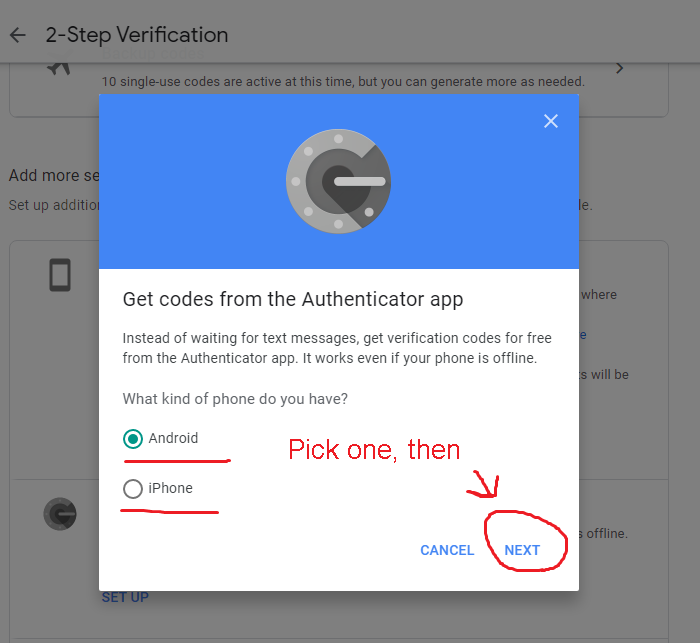
Task: Click the blue dialog header banner
Action: pos(339,181)
